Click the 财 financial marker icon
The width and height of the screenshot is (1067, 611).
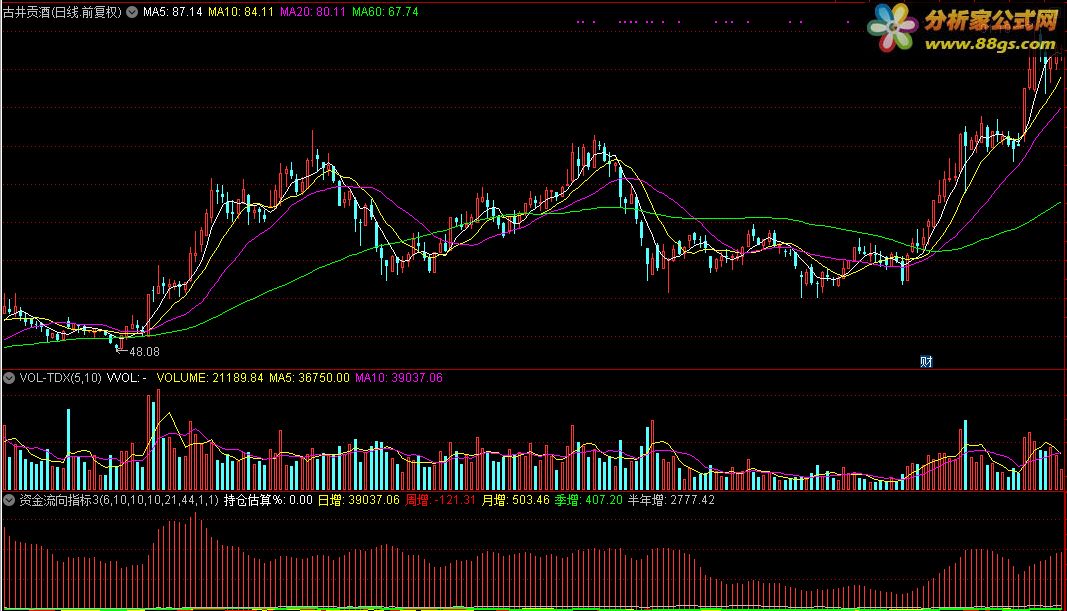tap(926, 362)
